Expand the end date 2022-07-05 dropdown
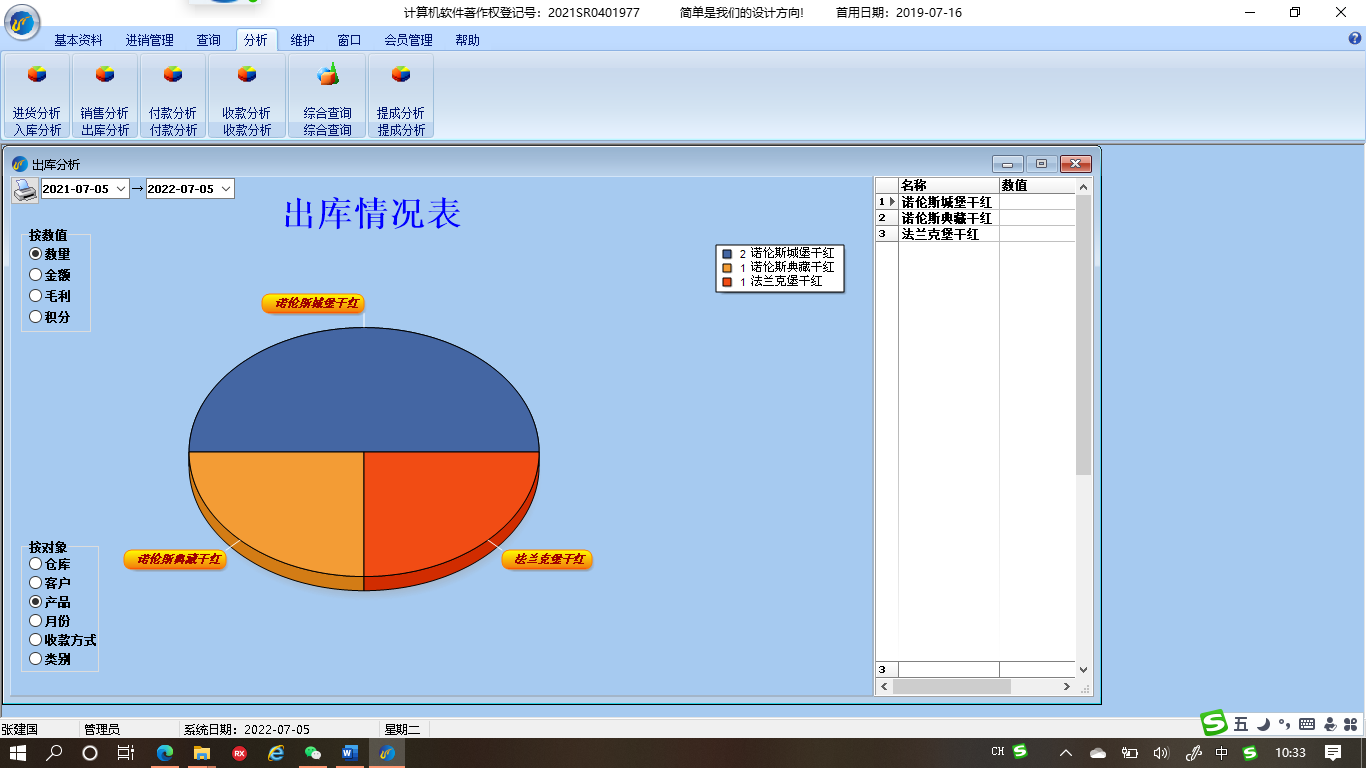This screenshot has height=768, width=1366. click(x=226, y=189)
